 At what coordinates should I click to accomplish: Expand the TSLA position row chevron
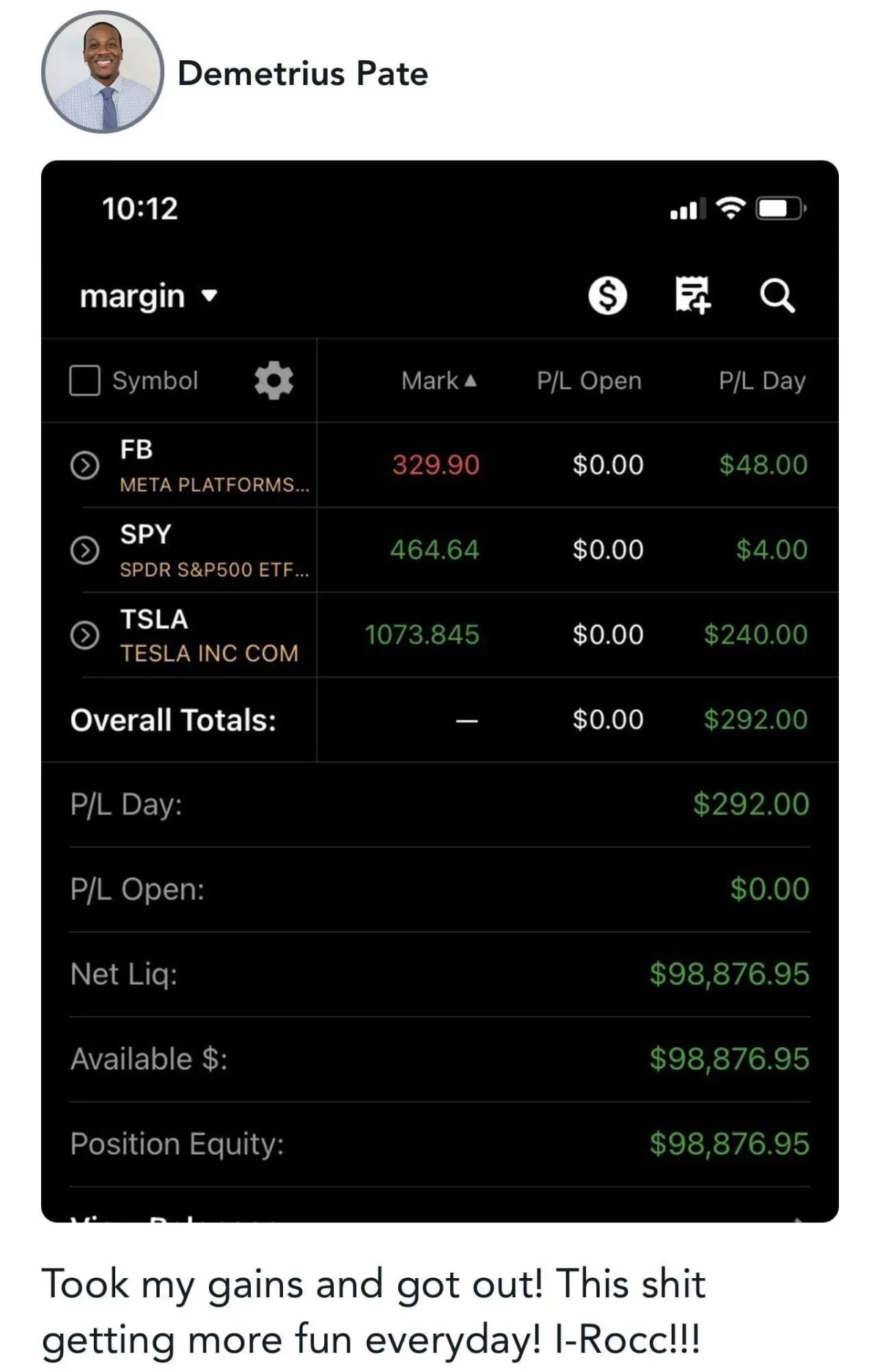pyautogui.click(x=84, y=635)
